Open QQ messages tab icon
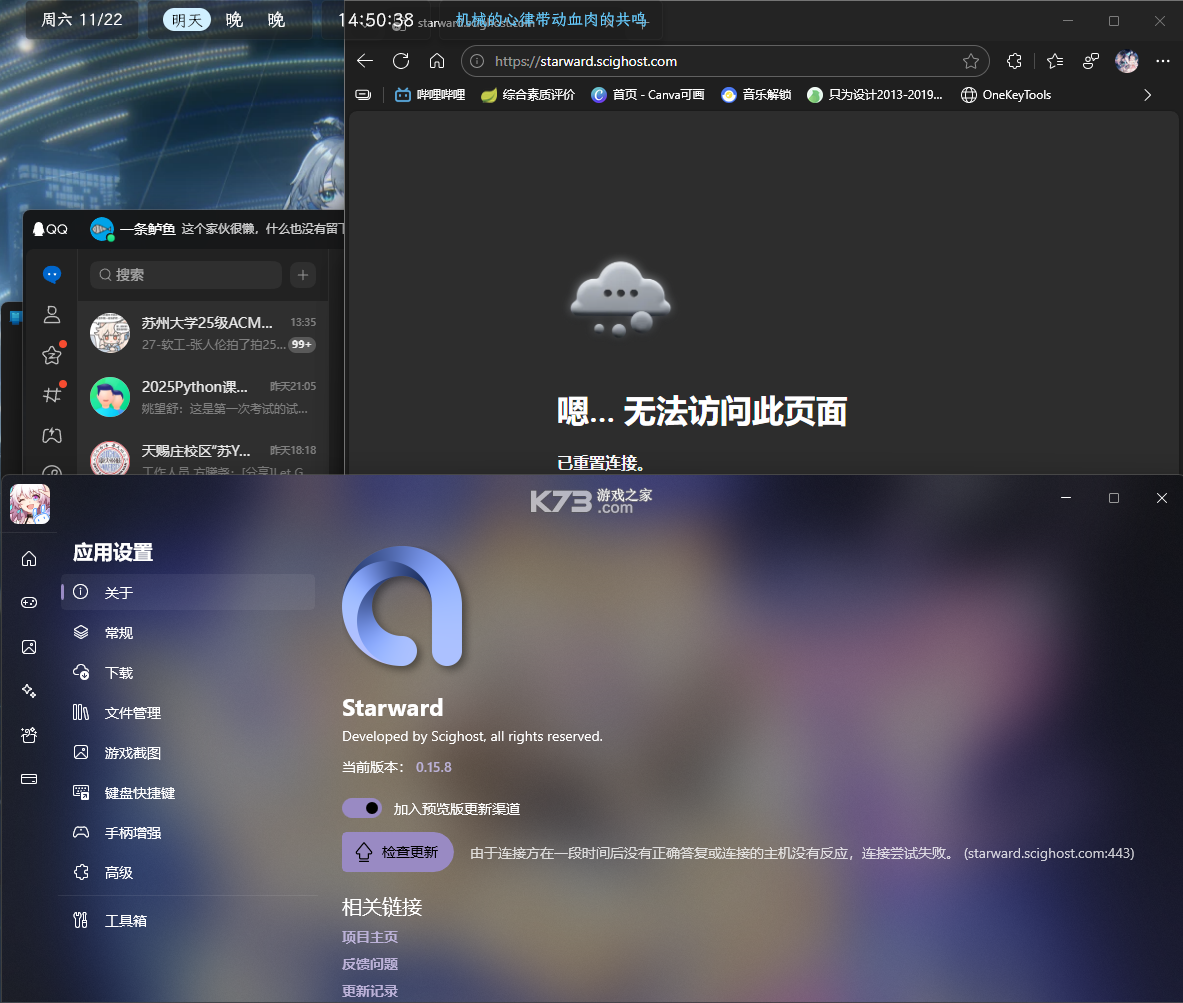The height and width of the screenshot is (1003, 1183). 52,275
